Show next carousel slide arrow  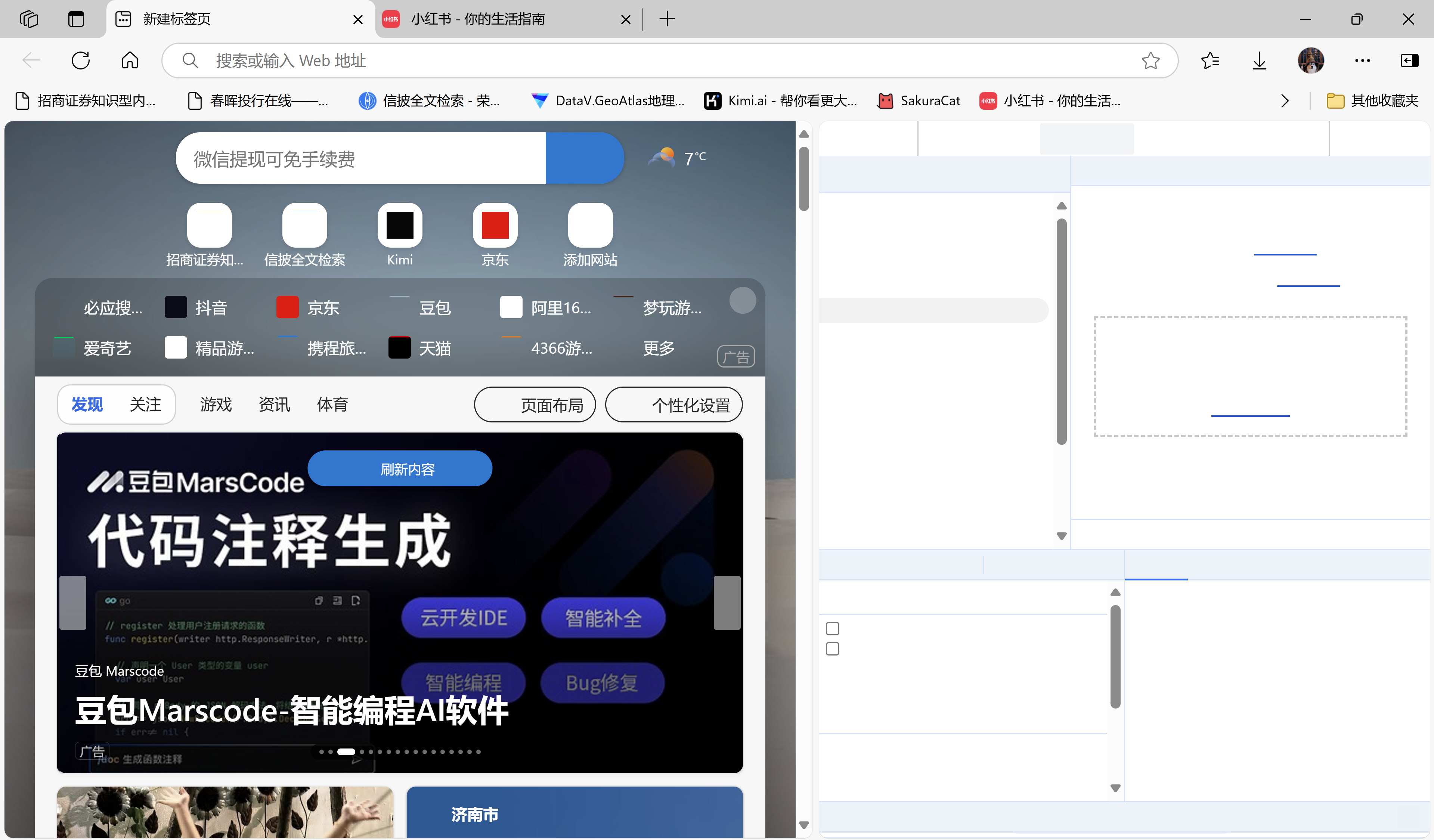click(727, 603)
